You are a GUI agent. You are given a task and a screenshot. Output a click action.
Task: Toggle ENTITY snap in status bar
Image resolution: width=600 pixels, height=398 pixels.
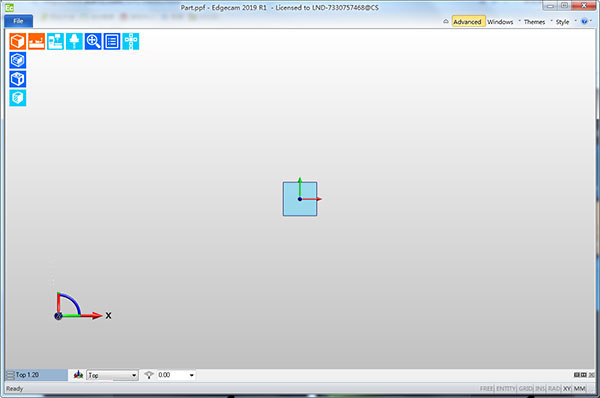click(506, 388)
